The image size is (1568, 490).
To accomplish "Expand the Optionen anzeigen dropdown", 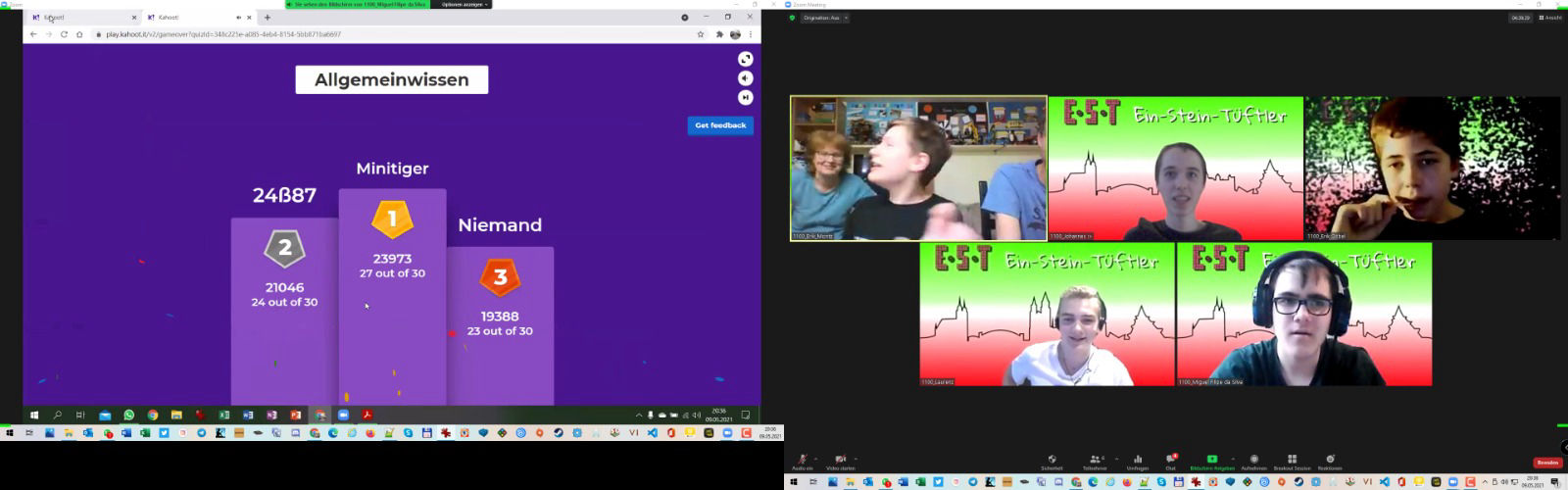I will coord(464,5).
